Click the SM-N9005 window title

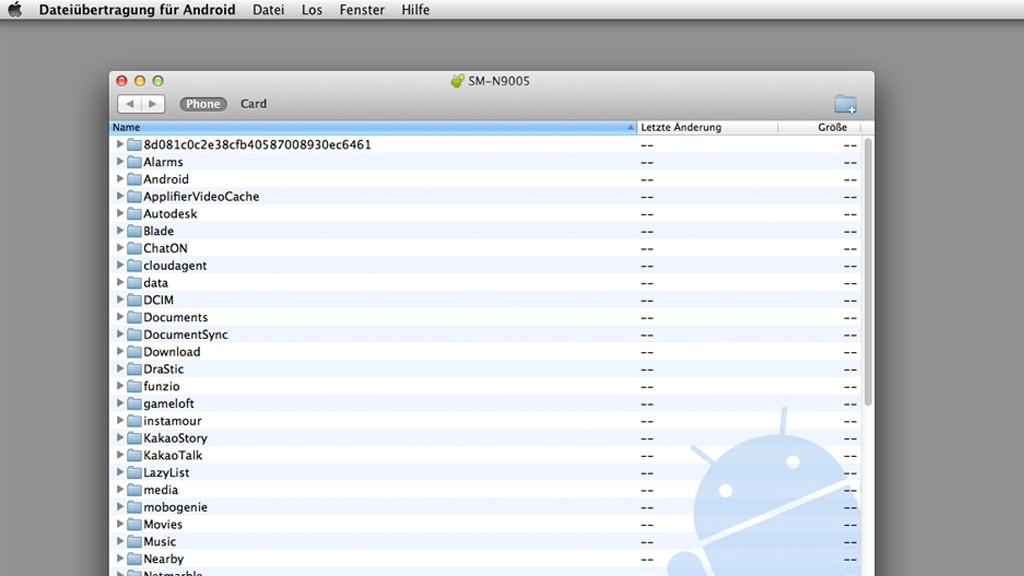tap(499, 81)
